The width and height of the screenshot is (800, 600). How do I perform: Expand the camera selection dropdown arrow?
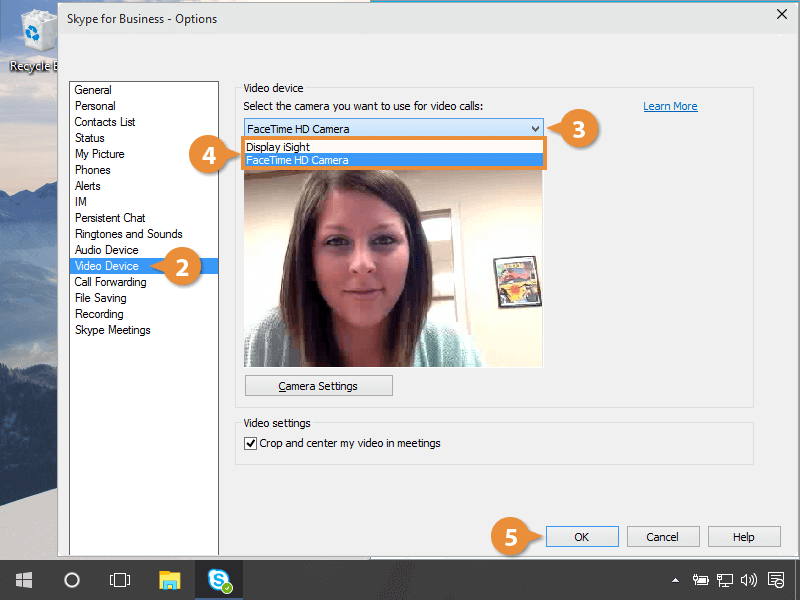pyautogui.click(x=535, y=128)
